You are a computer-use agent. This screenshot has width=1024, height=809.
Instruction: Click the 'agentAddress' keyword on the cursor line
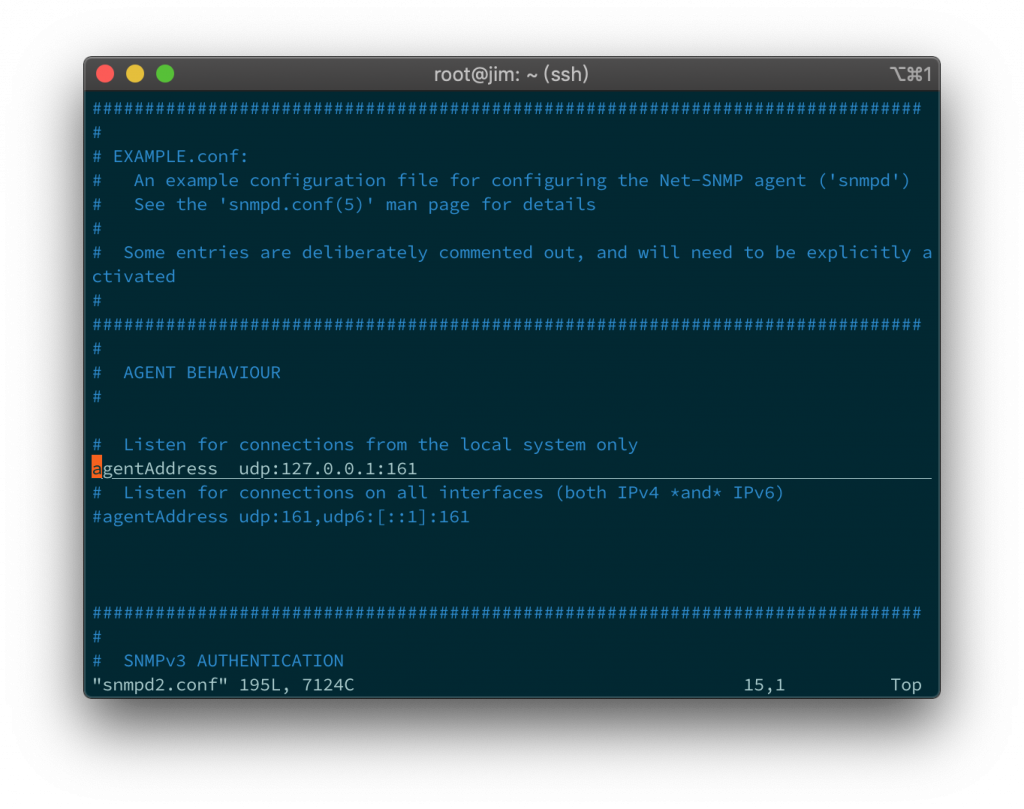[x=155, y=469]
